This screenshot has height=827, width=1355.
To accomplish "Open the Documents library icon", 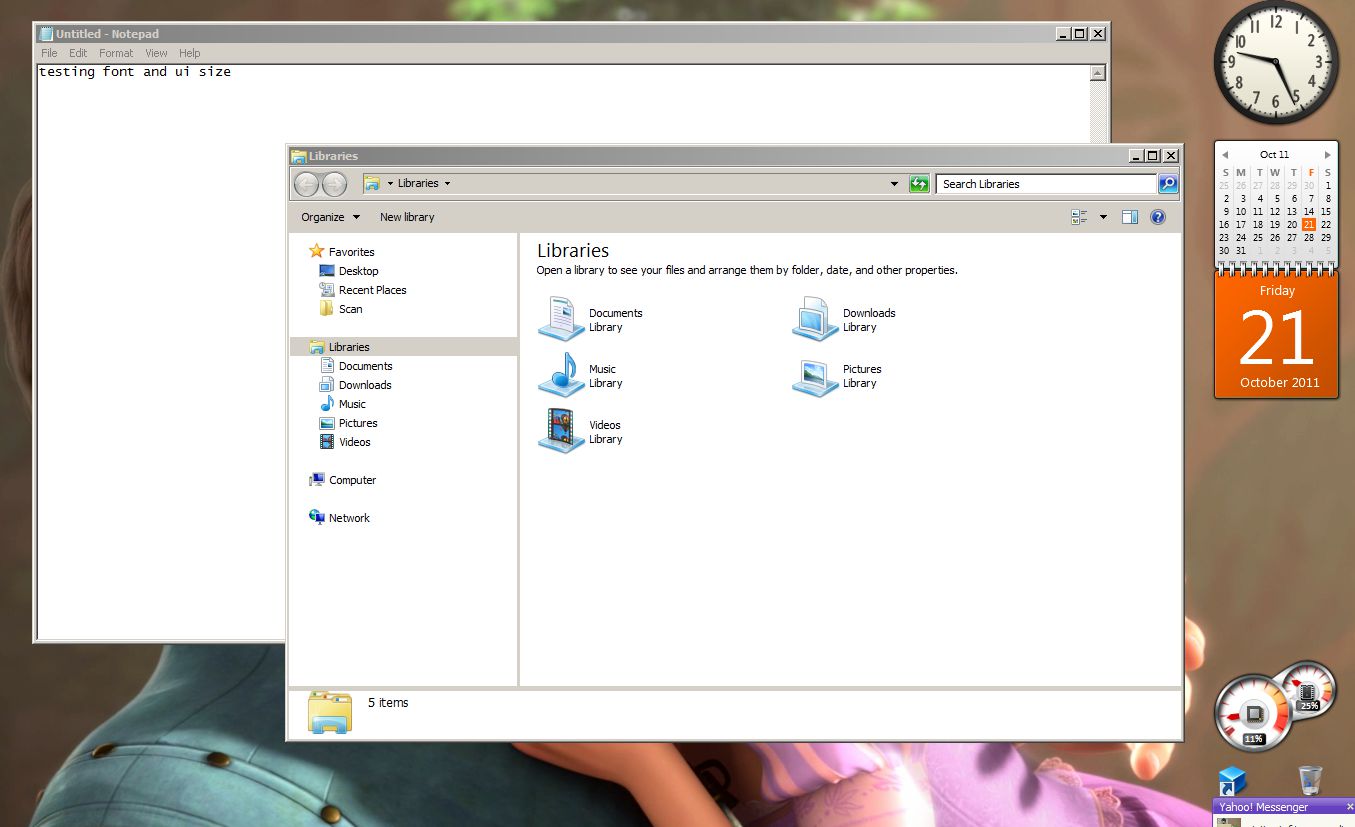I will (x=561, y=319).
